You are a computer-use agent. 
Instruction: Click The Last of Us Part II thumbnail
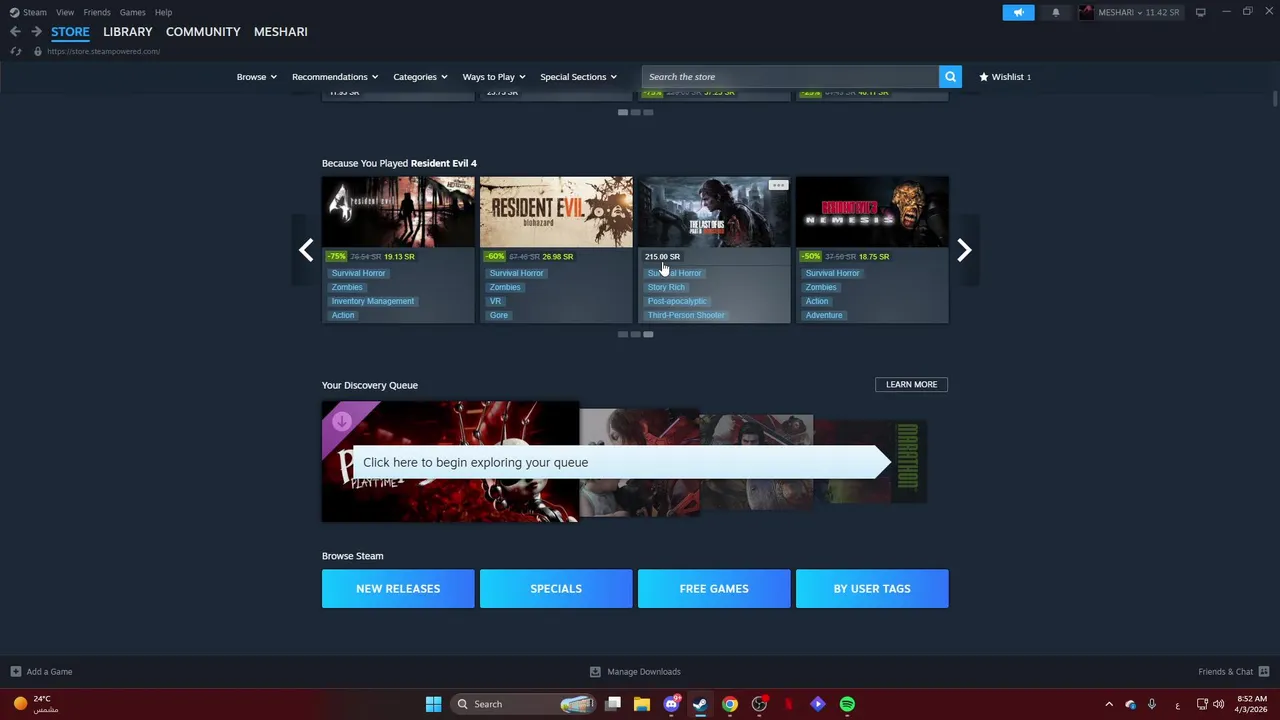pyautogui.click(x=714, y=212)
